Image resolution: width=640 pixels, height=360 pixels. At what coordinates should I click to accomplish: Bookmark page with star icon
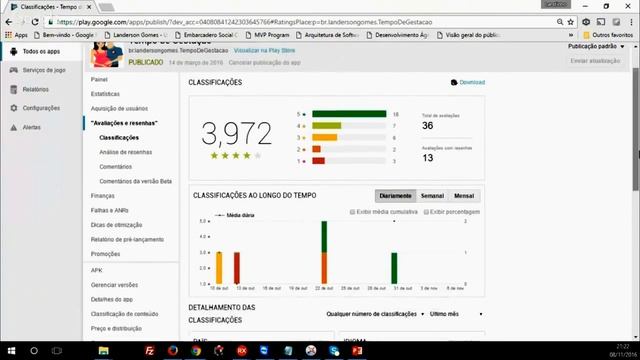click(571, 22)
